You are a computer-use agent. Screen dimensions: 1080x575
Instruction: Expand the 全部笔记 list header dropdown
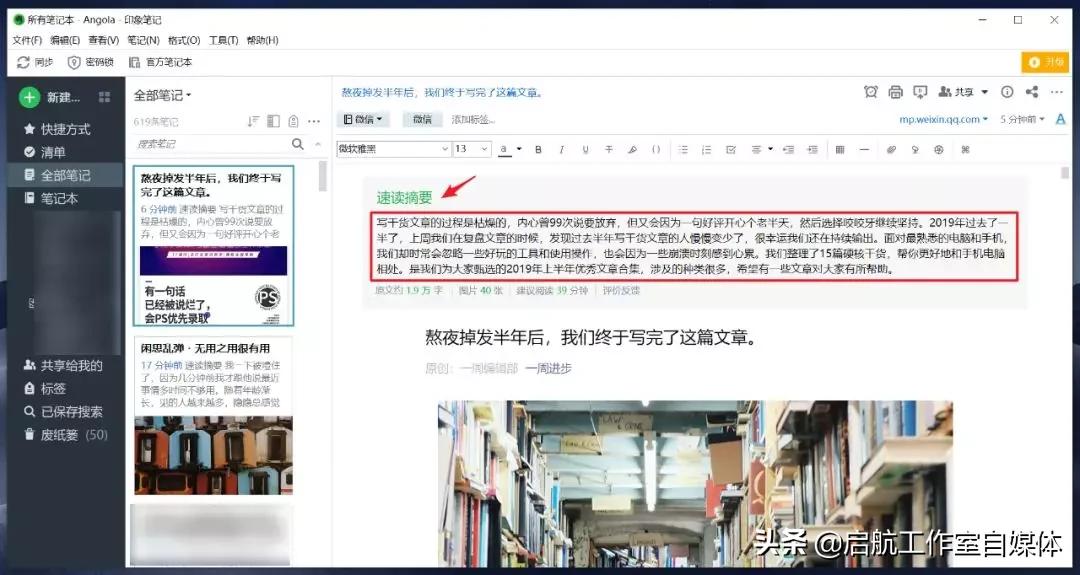click(163, 95)
